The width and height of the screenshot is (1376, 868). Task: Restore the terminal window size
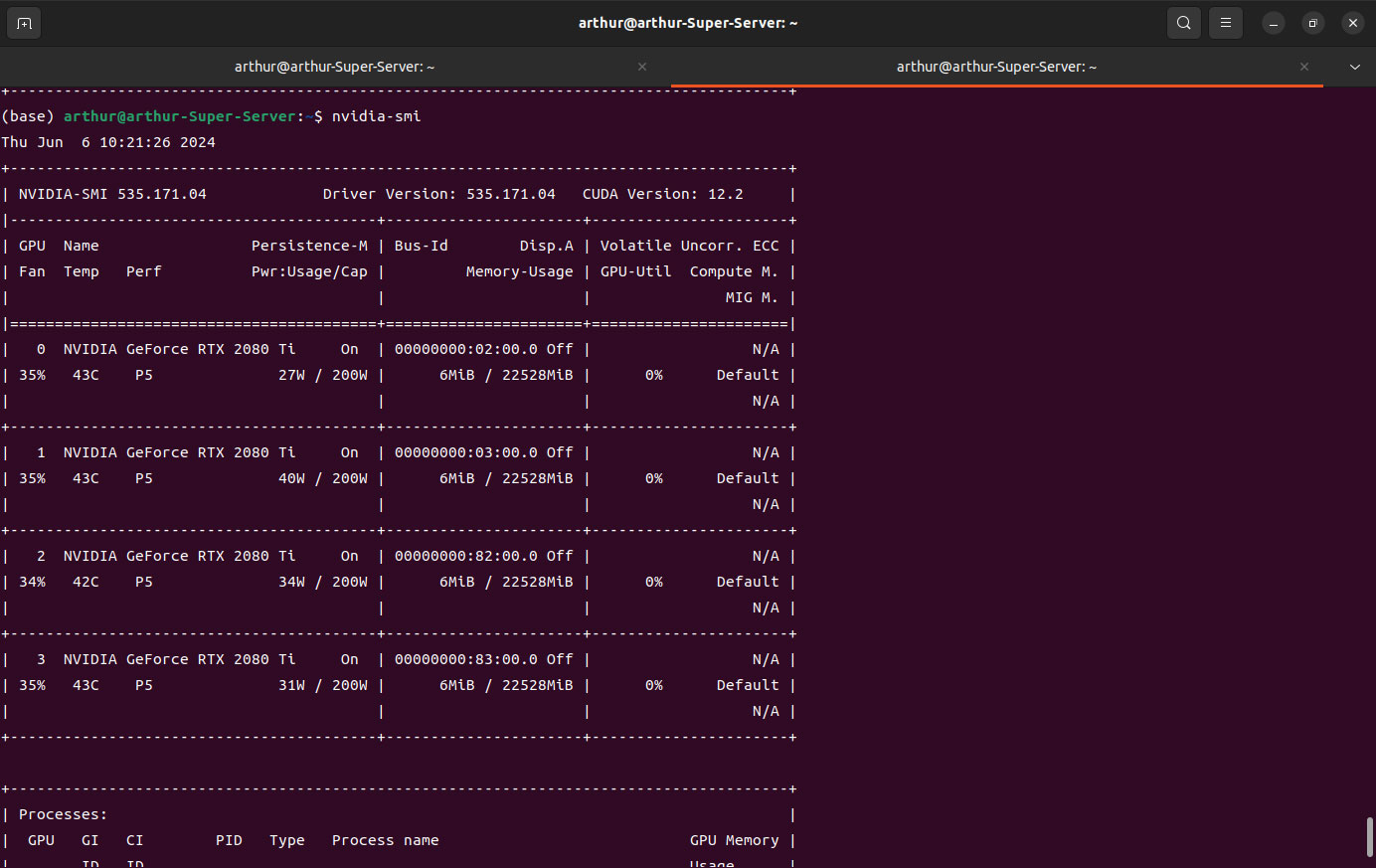tap(1313, 23)
